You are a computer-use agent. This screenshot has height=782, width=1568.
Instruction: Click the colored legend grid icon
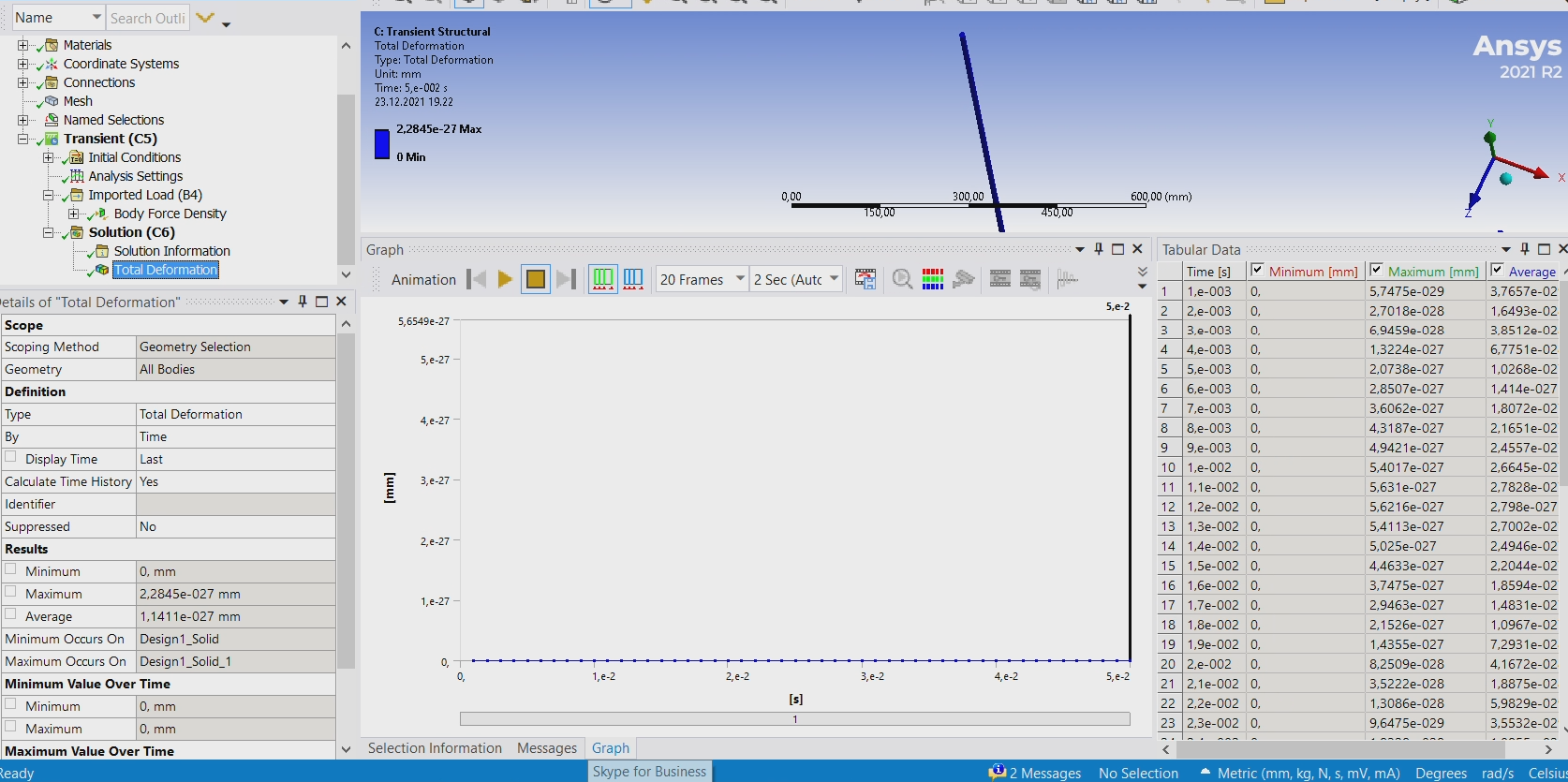click(933, 279)
